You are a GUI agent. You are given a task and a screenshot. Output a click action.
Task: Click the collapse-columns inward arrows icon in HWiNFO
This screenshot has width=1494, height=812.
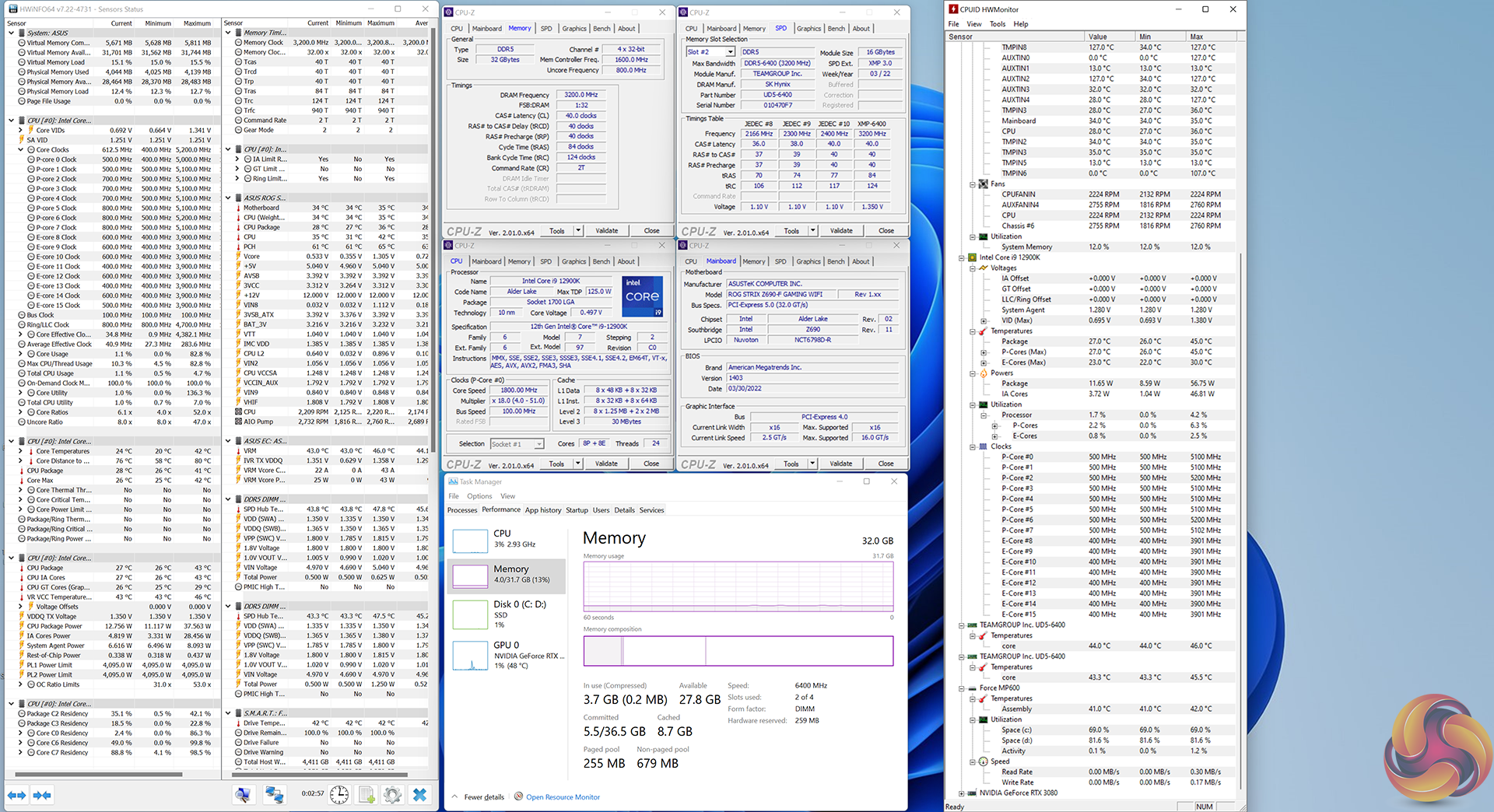pyautogui.click(x=42, y=795)
